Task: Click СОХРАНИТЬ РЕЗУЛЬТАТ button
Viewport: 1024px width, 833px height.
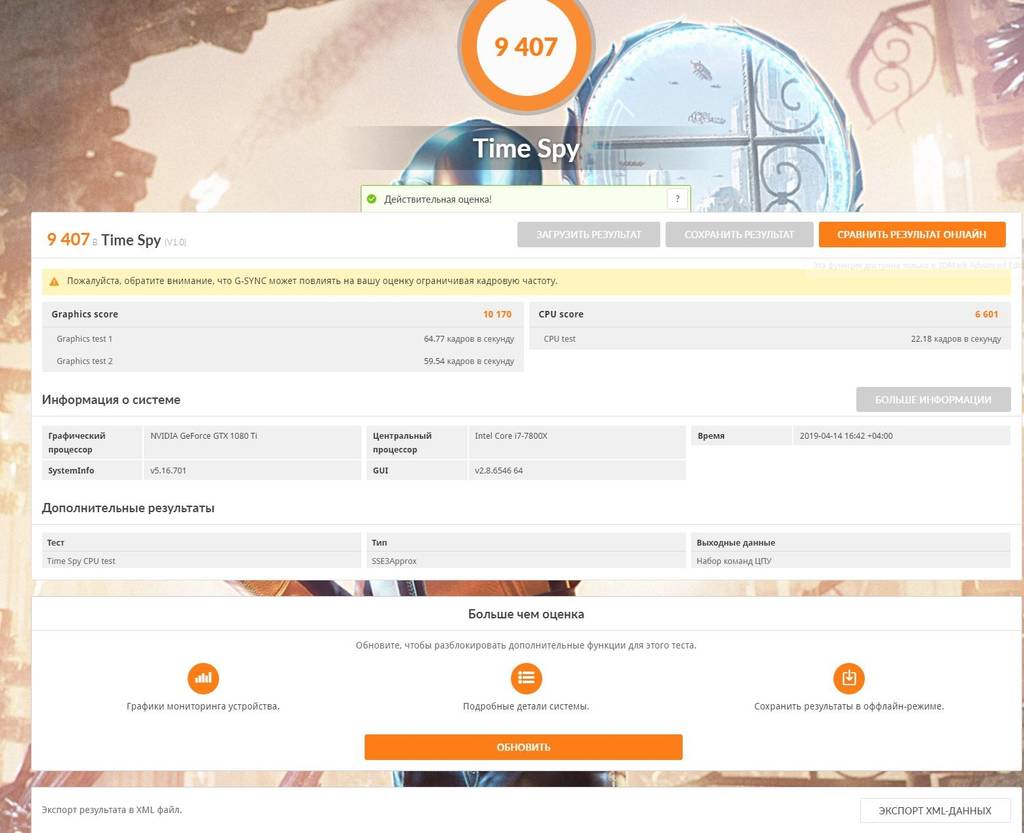Action: pos(739,234)
